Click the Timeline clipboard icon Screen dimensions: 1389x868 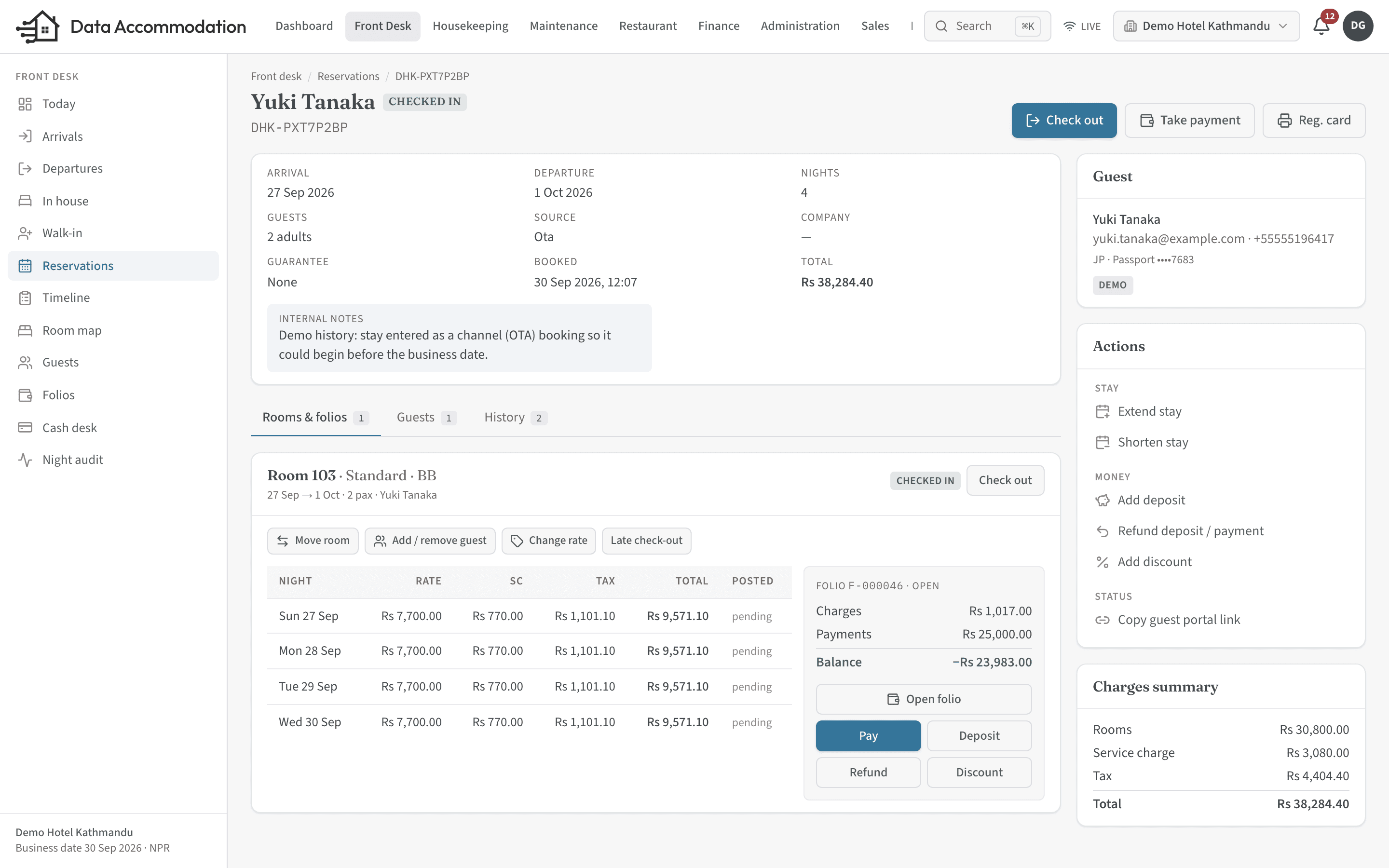coord(25,298)
